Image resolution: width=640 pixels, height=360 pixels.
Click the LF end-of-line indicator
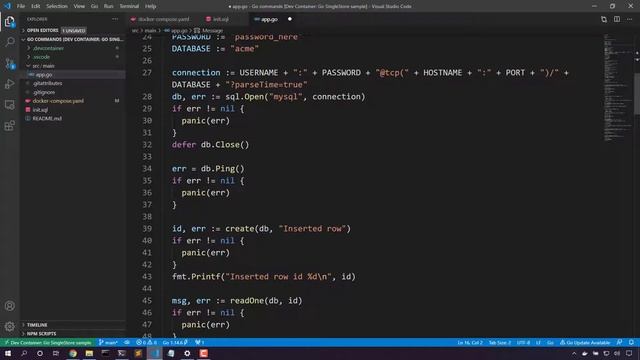pyautogui.click(x=538, y=342)
